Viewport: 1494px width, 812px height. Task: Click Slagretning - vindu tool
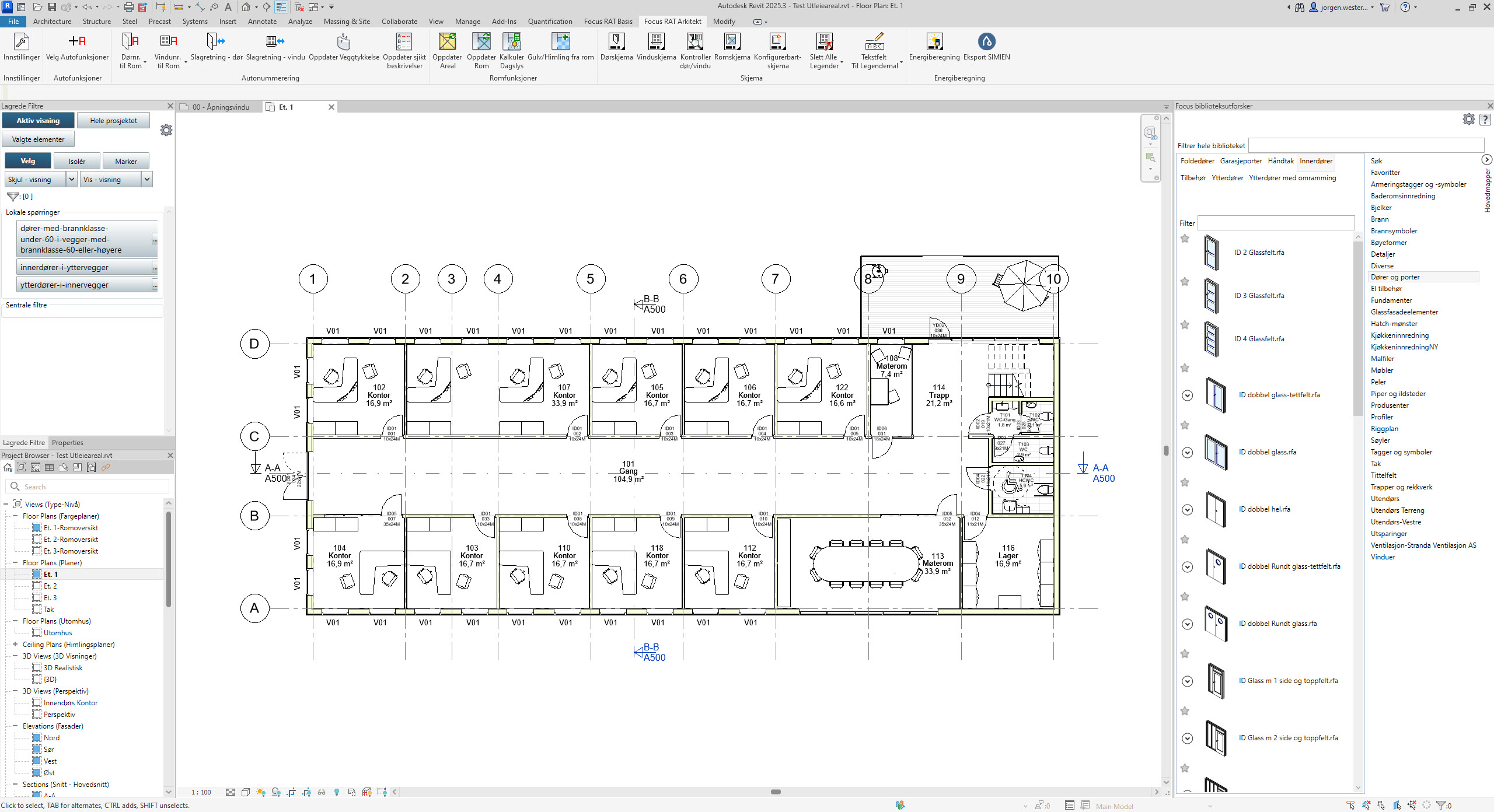click(275, 47)
